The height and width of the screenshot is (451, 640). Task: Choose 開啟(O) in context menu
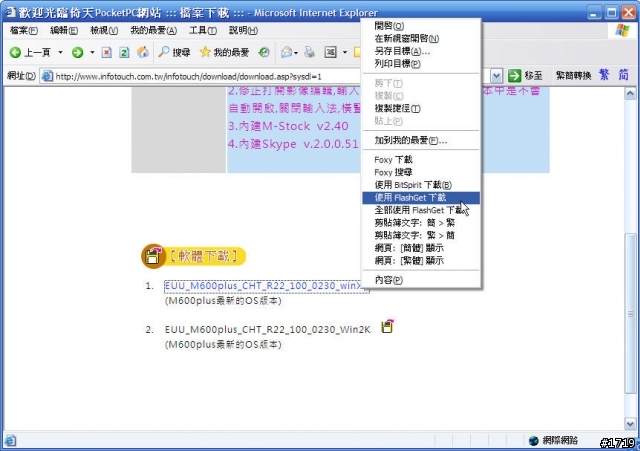pyautogui.click(x=421, y=26)
